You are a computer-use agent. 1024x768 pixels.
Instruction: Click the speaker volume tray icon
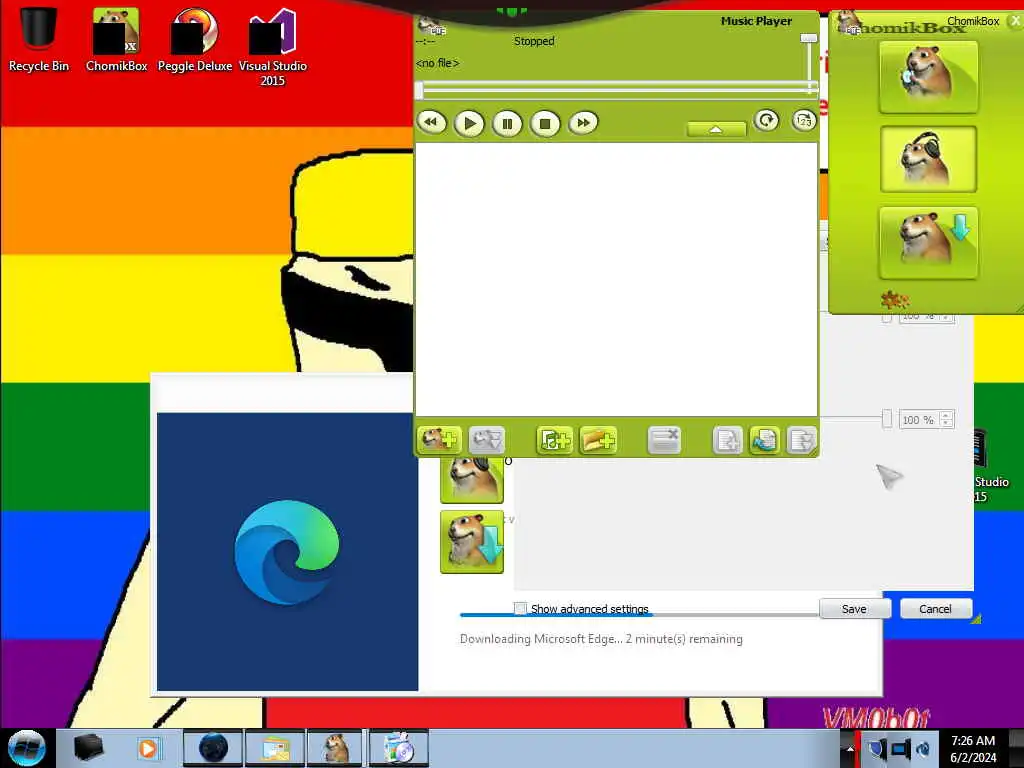[924, 748]
